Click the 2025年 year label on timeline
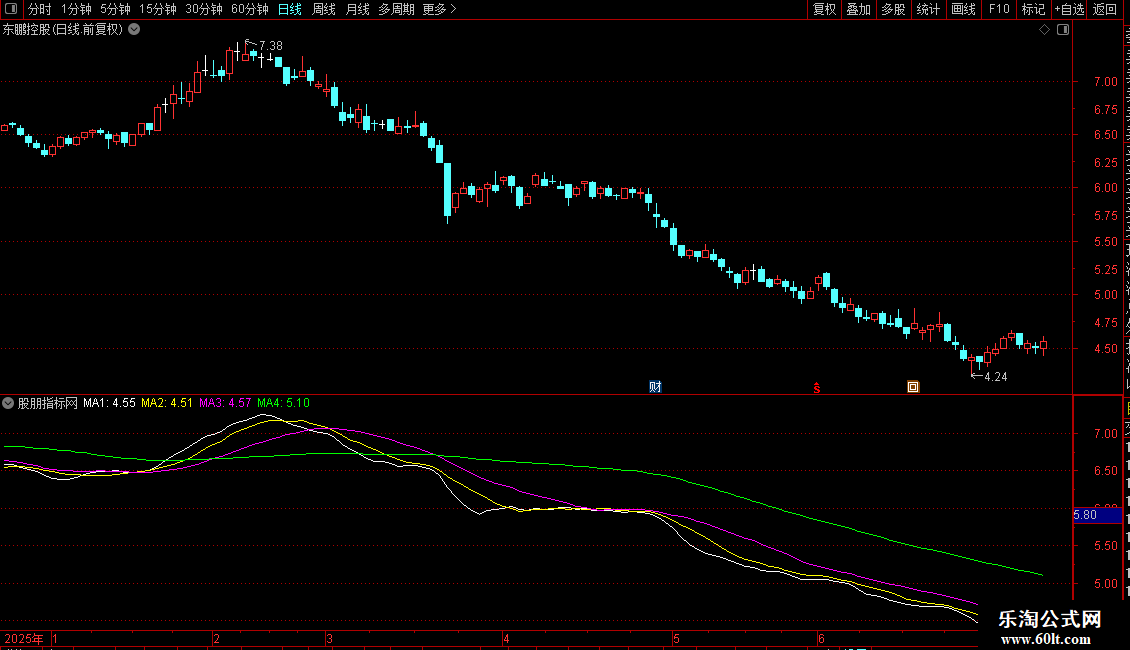1130x650 pixels. (24, 638)
